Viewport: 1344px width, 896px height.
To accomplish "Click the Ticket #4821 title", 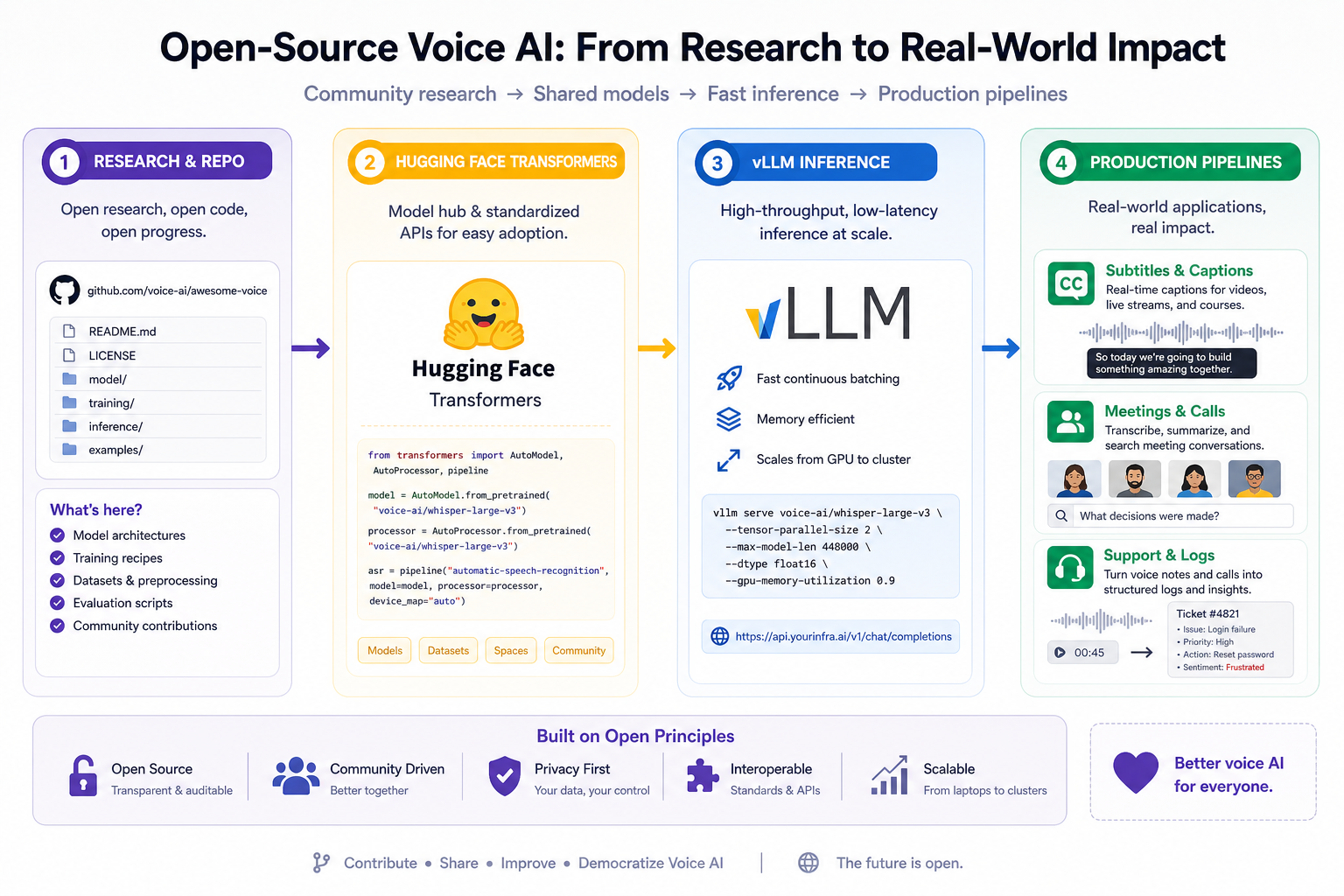I will (1207, 613).
